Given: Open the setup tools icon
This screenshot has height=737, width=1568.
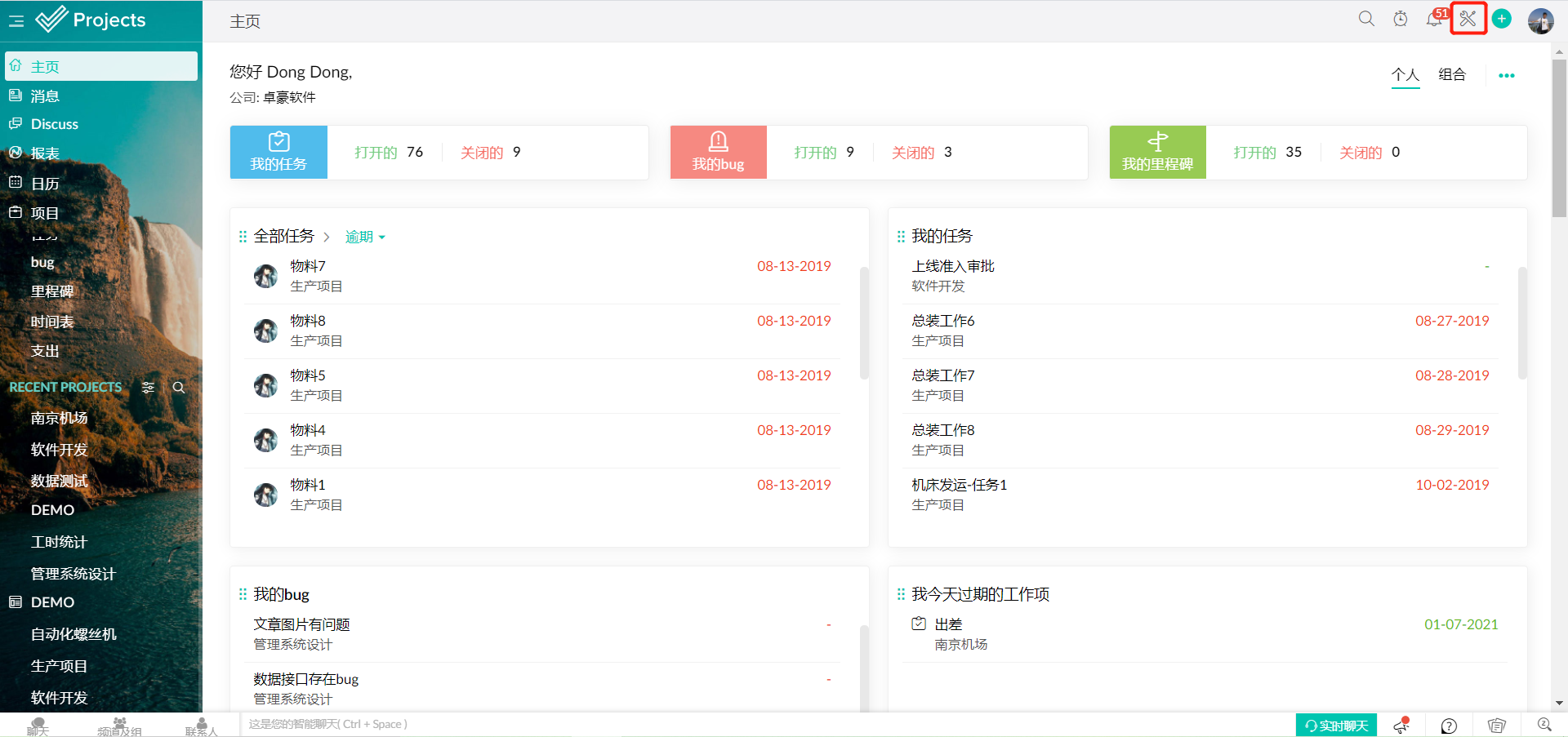Looking at the screenshot, I should point(1468,19).
